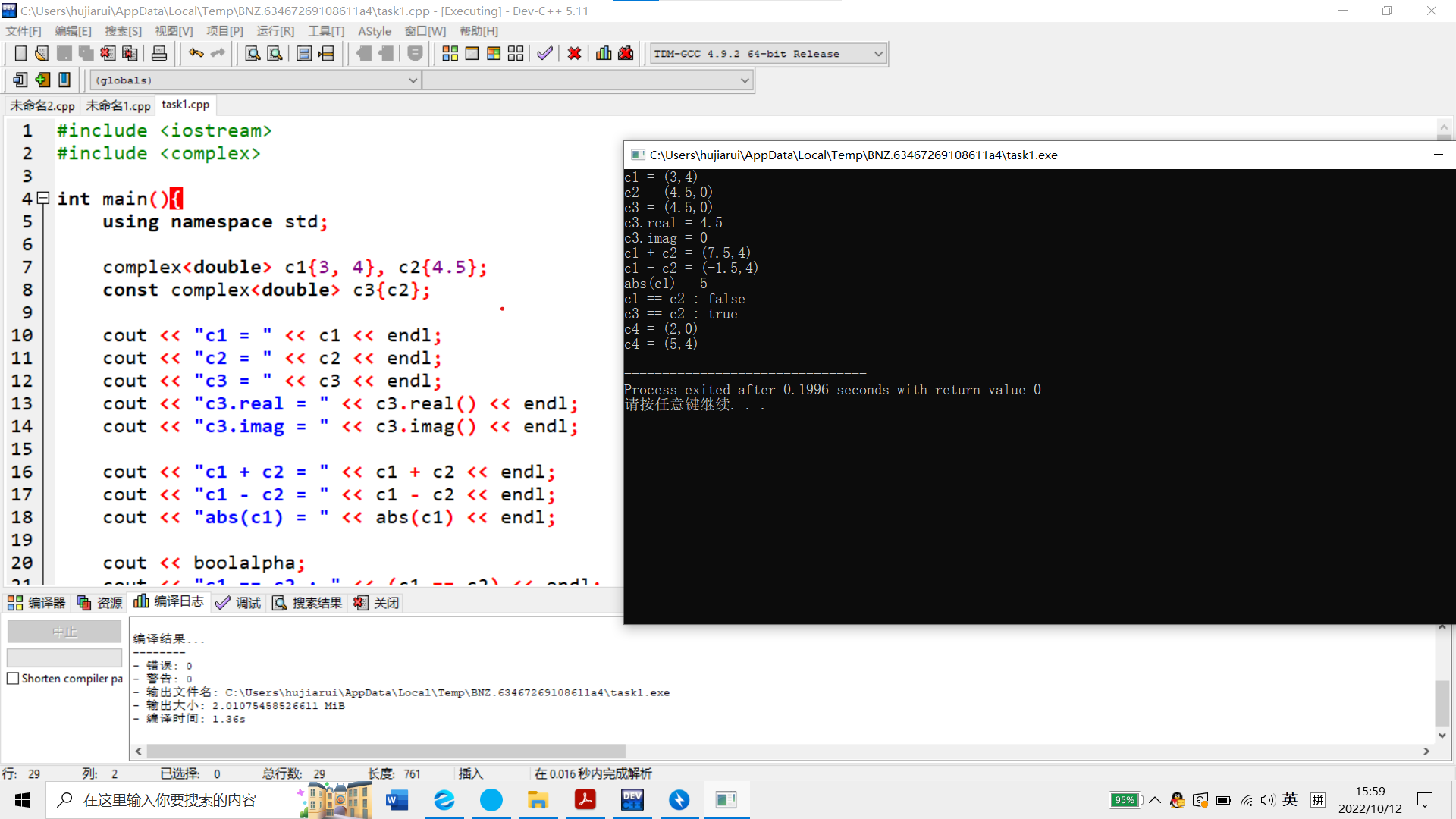1456x819 pixels.
Task: Open the TDM-GCC compiler selection dropdown
Action: pyautogui.click(x=878, y=54)
